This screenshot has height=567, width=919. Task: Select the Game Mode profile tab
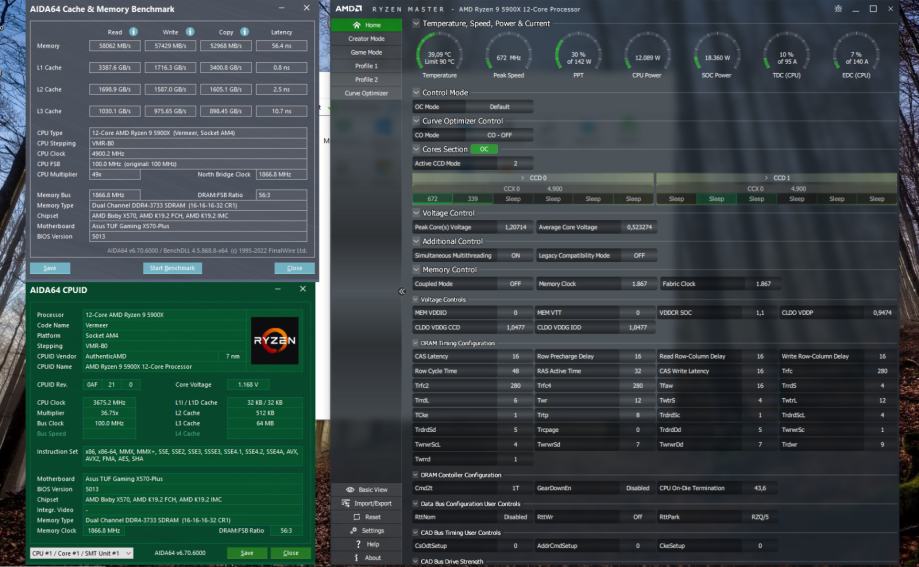coord(366,52)
